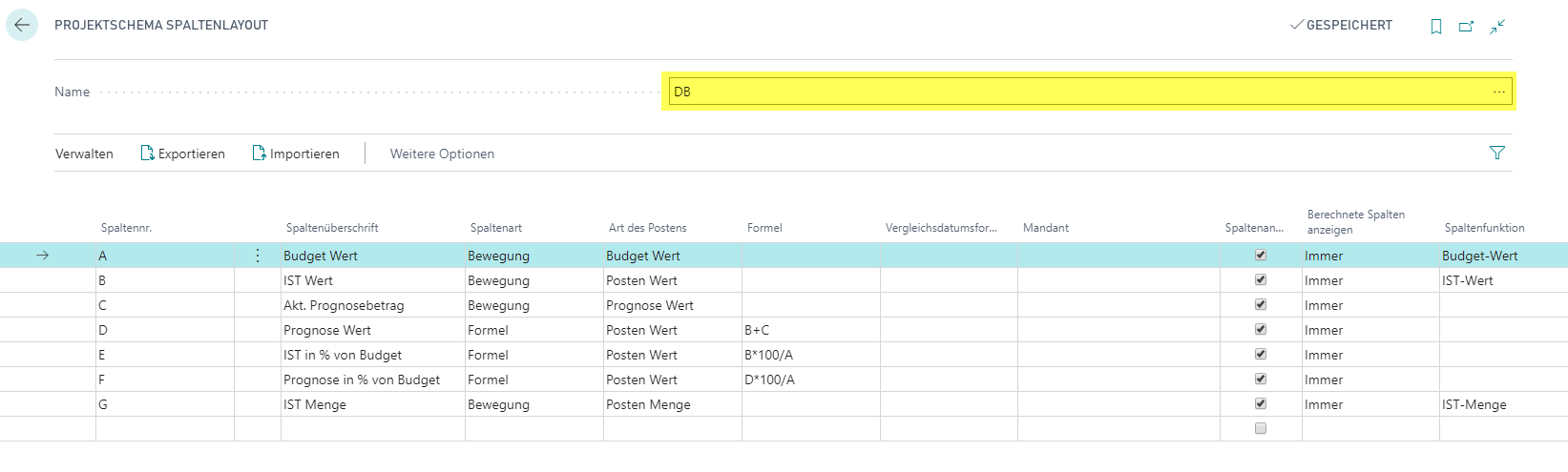Image resolution: width=1568 pixels, height=472 pixels.
Task: Open the Verwalten menu
Action: coord(84,154)
